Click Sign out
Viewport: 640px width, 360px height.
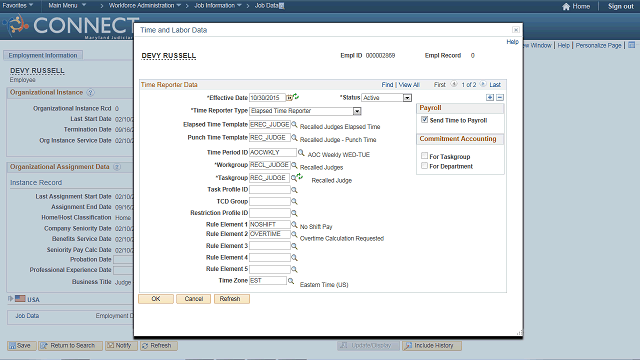[621, 6]
